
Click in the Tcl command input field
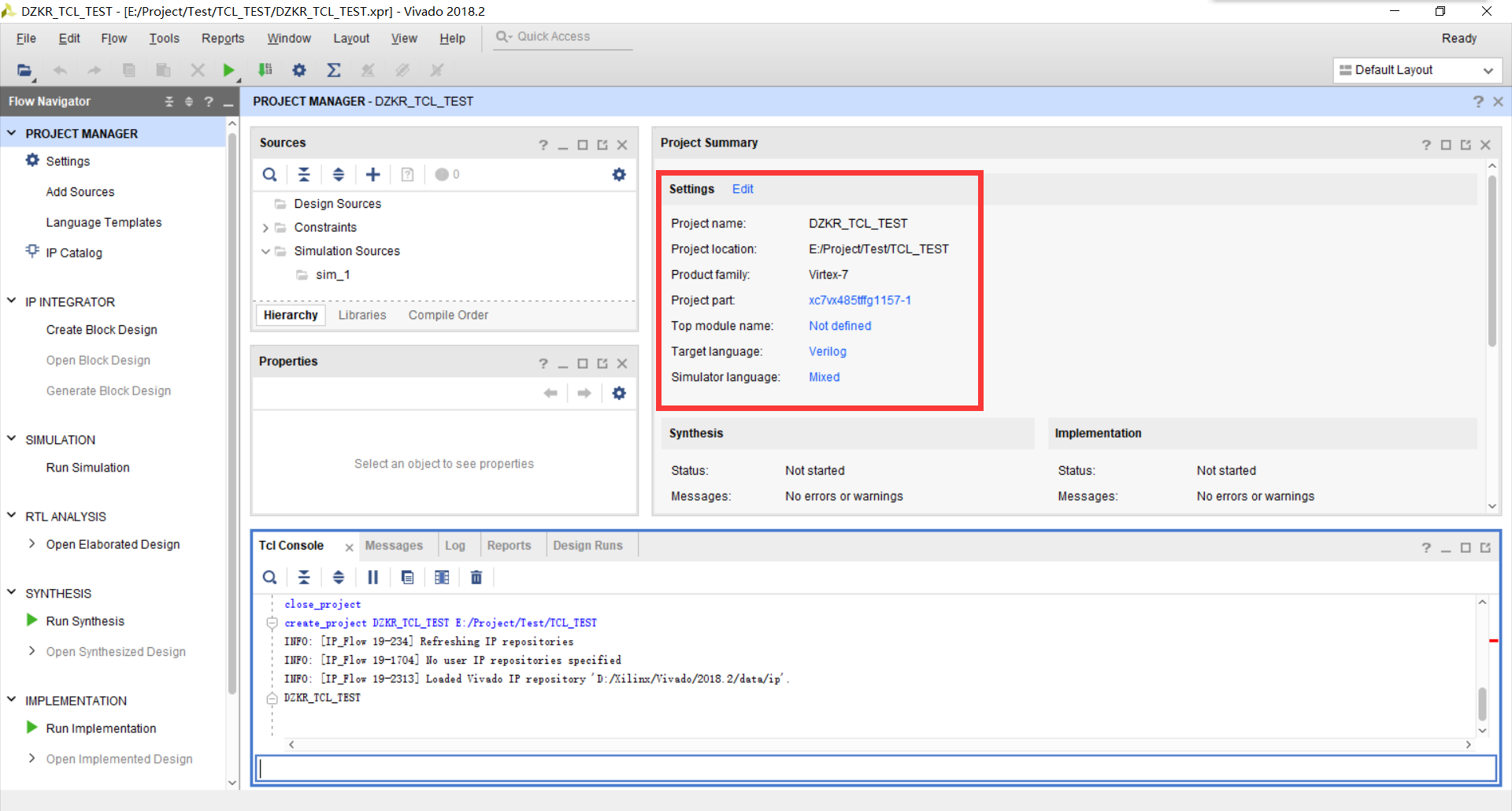click(876, 768)
